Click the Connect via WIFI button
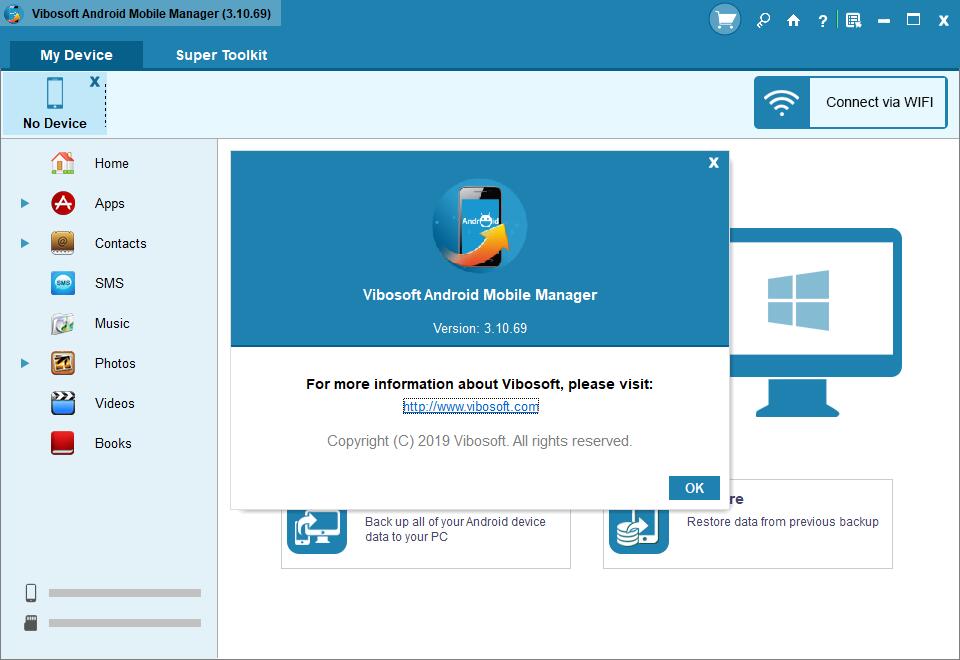960x660 pixels. [850, 102]
